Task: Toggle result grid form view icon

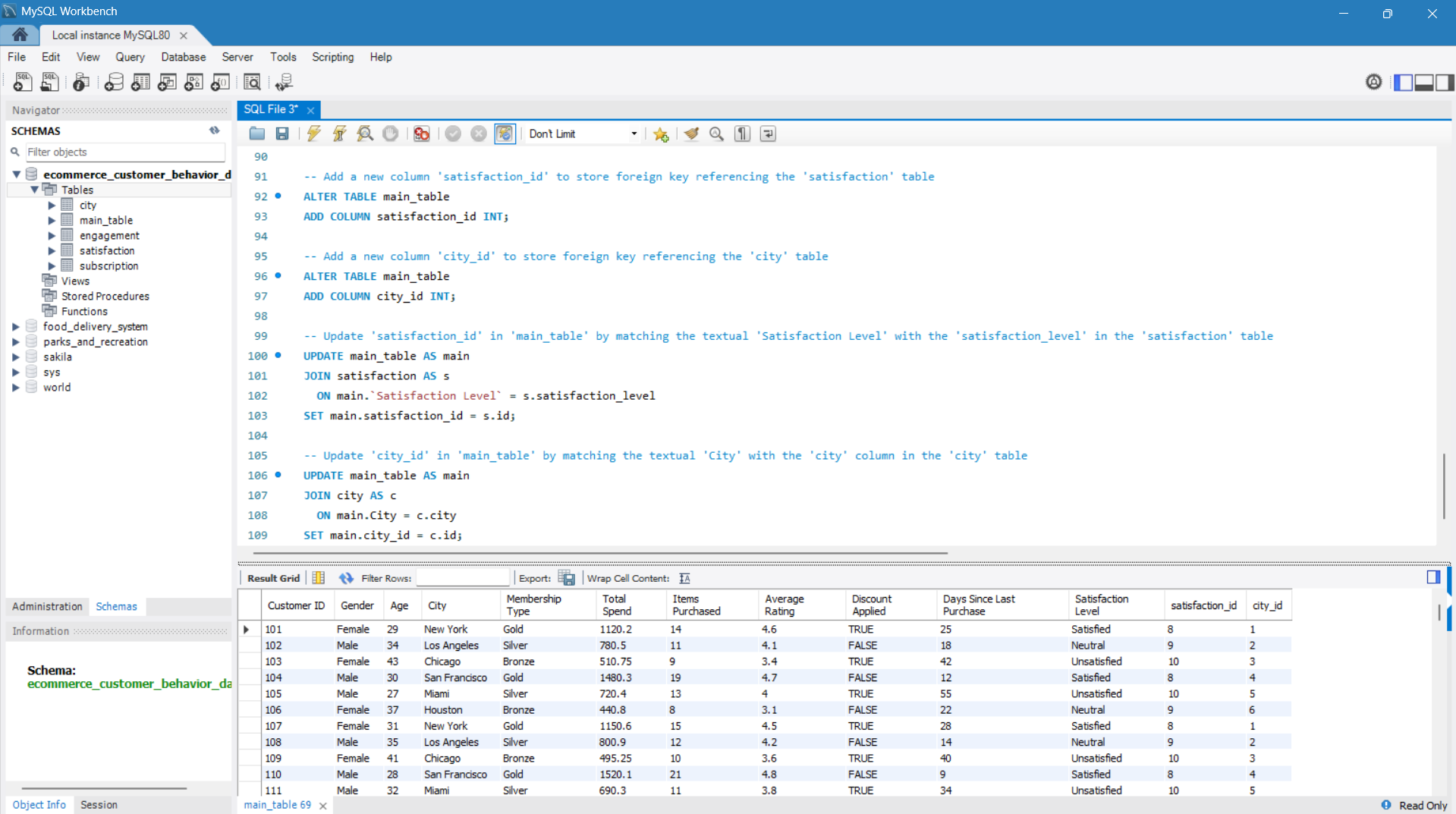Action: [x=319, y=578]
